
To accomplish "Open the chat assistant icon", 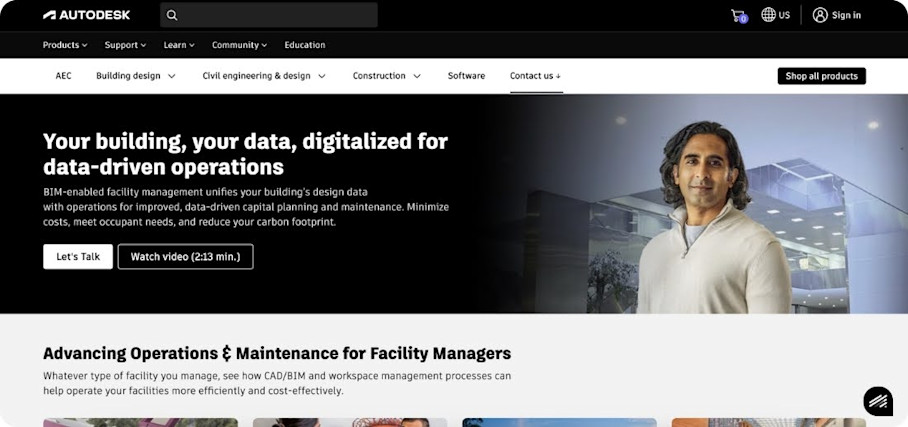I will click(878, 401).
